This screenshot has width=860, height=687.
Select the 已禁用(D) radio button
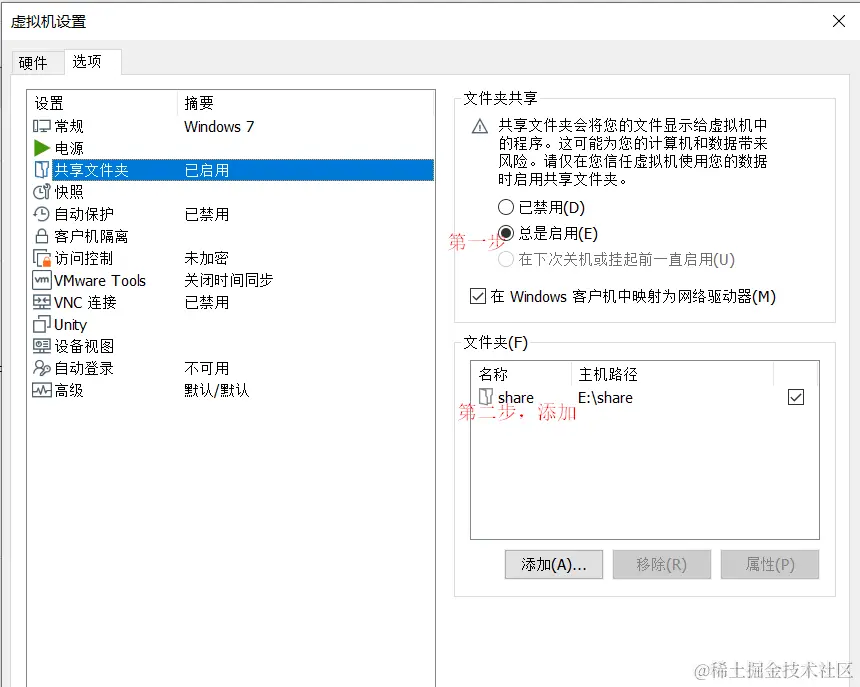click(506, 207)
